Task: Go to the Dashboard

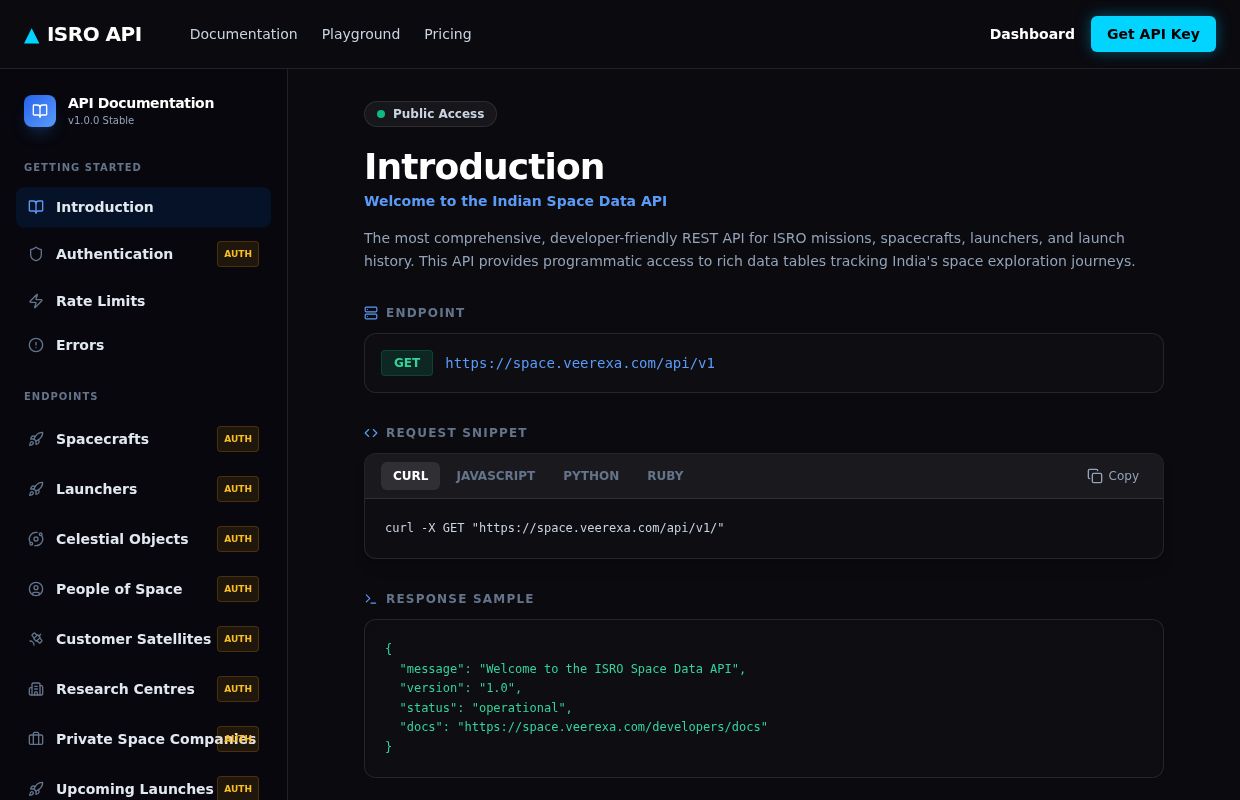Action: (x=1032, y=34)
